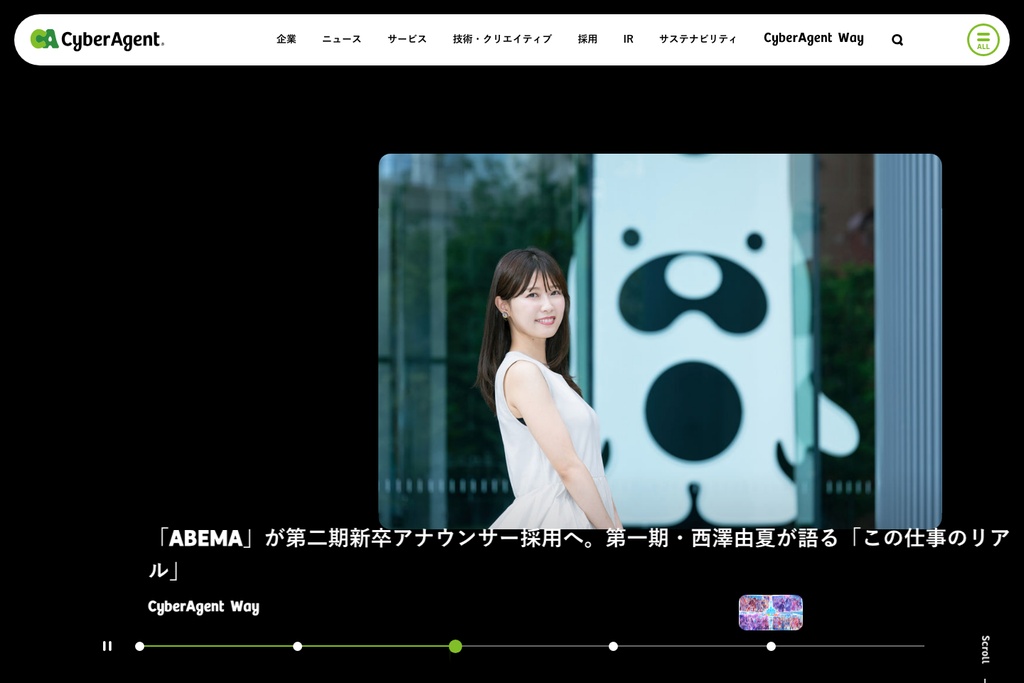Screen dimensions: 1024x683
Task: Jump to the fifth slide dot
Action: 771,646
